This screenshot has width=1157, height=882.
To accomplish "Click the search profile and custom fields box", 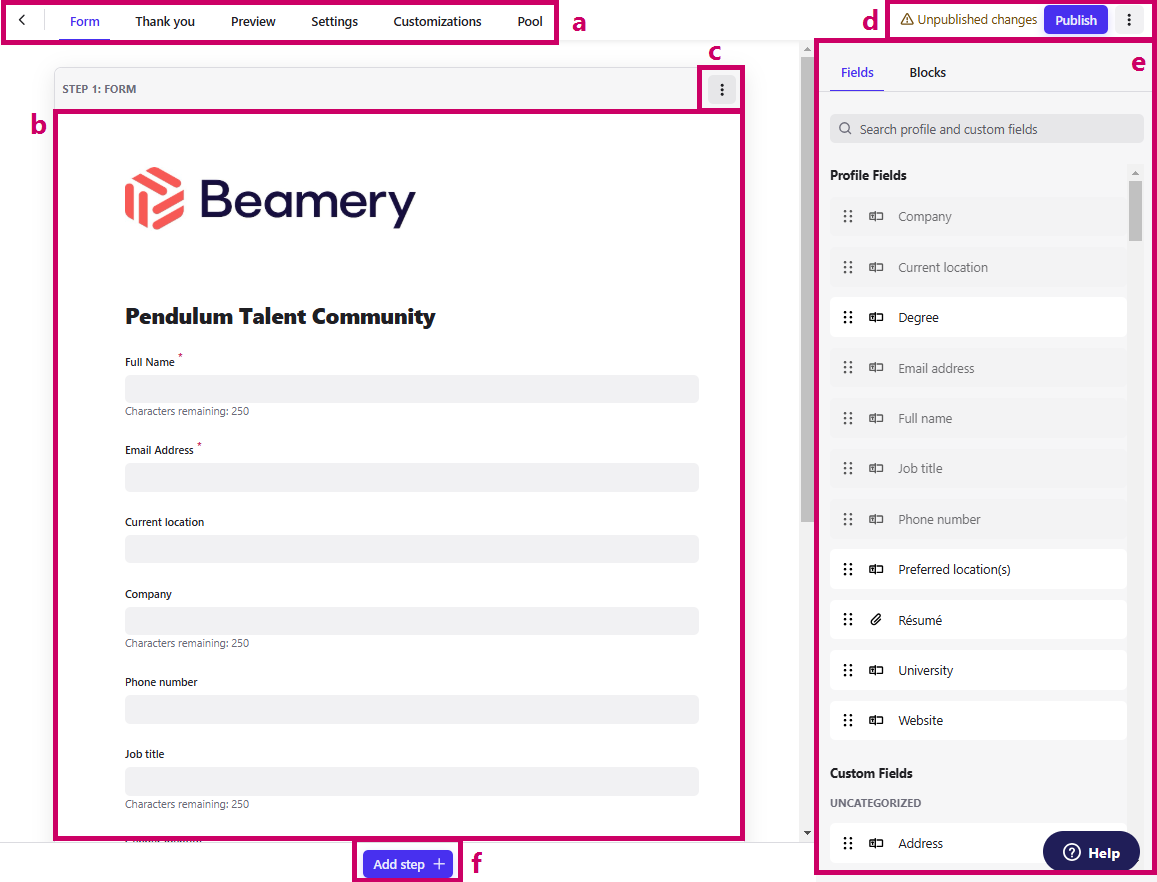I will point(986,129).
